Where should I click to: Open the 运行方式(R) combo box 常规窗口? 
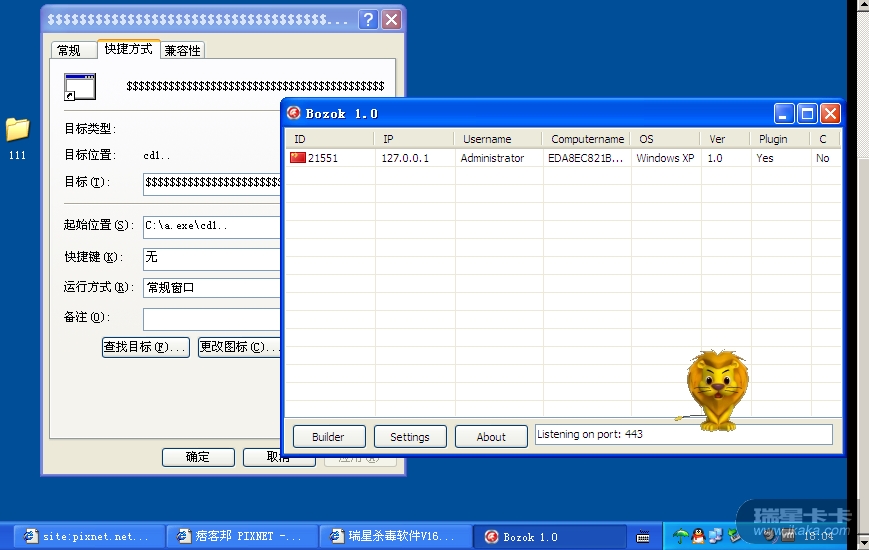click(212, 288)
